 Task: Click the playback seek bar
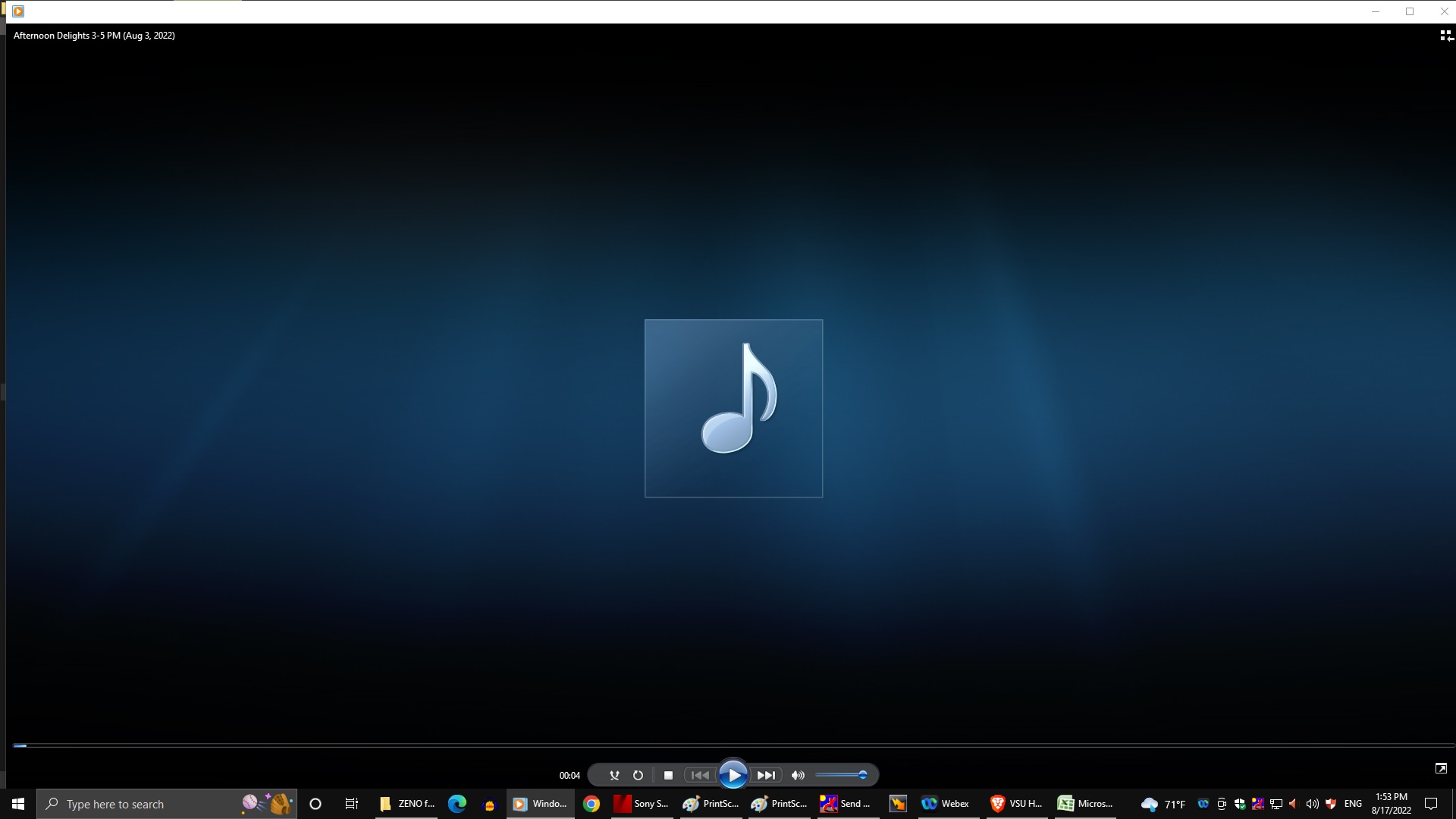coord(728,746)
